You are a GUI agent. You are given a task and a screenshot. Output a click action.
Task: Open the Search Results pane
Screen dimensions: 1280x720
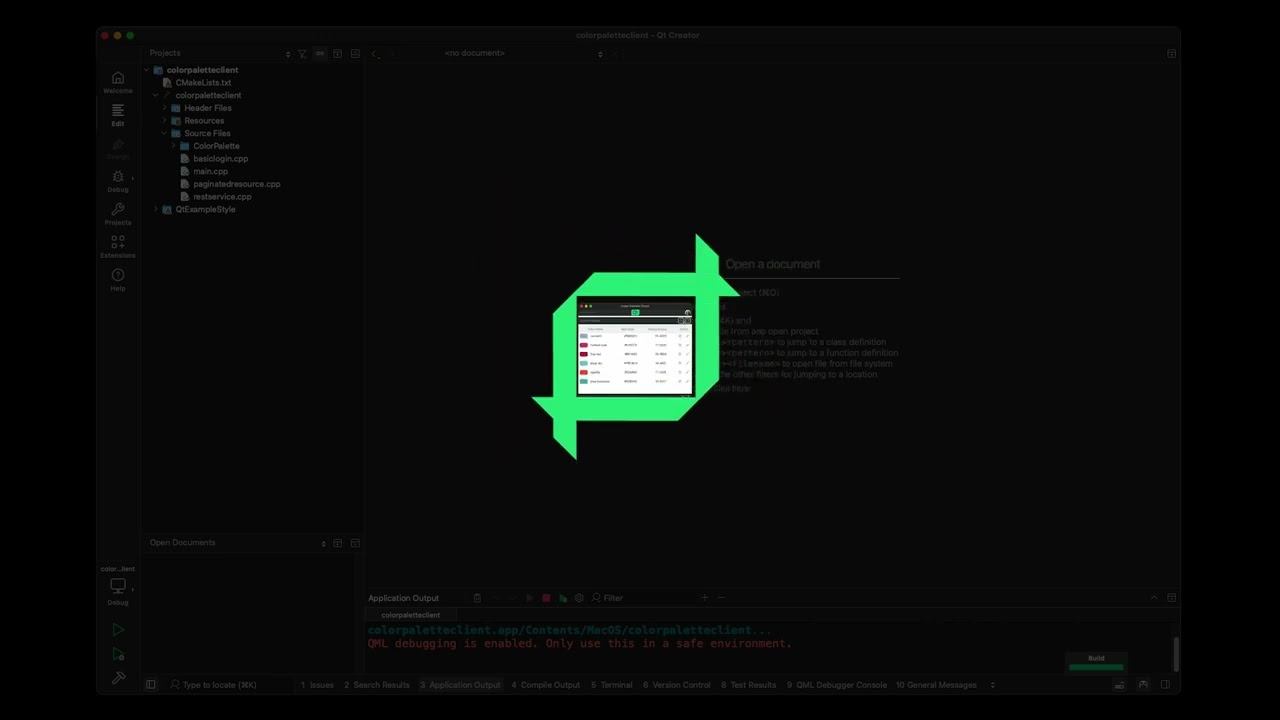tap(377, 685)
